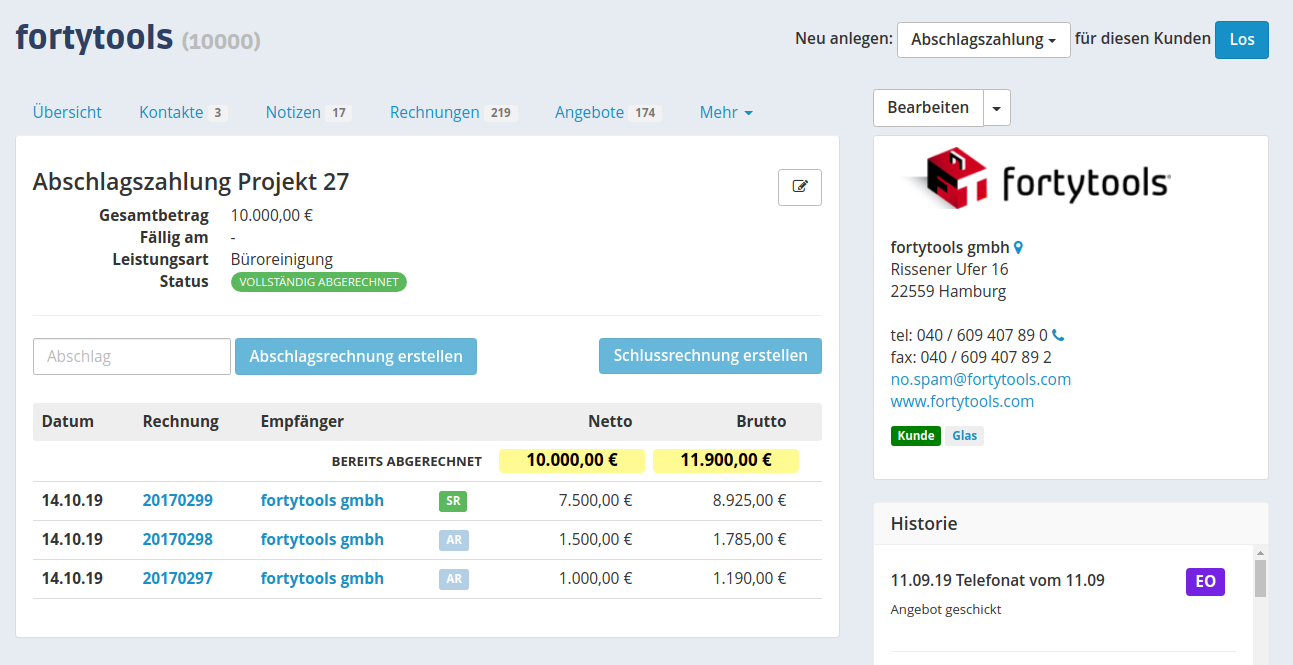Click the Rissener Ufer 16 address line

pyautogui.click(x=950, y=270)
